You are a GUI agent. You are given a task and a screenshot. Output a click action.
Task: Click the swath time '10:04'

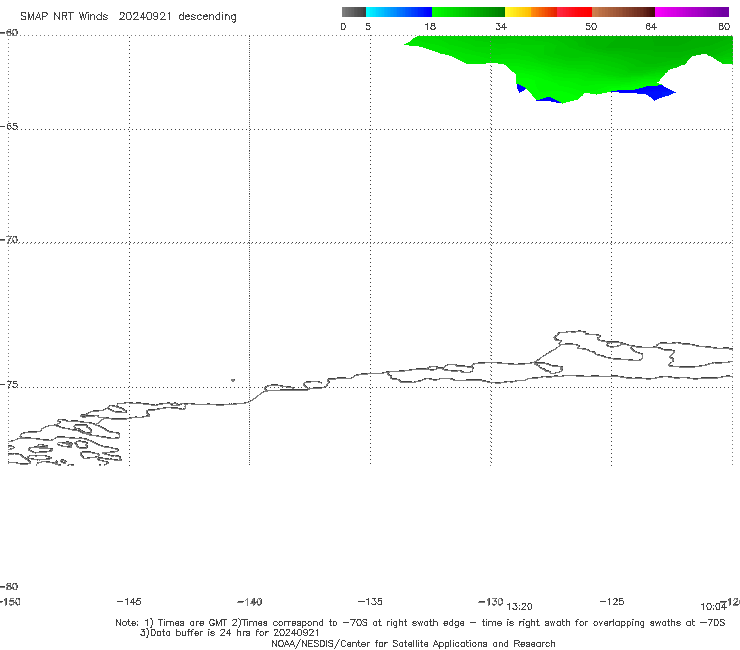pos(713,607)
